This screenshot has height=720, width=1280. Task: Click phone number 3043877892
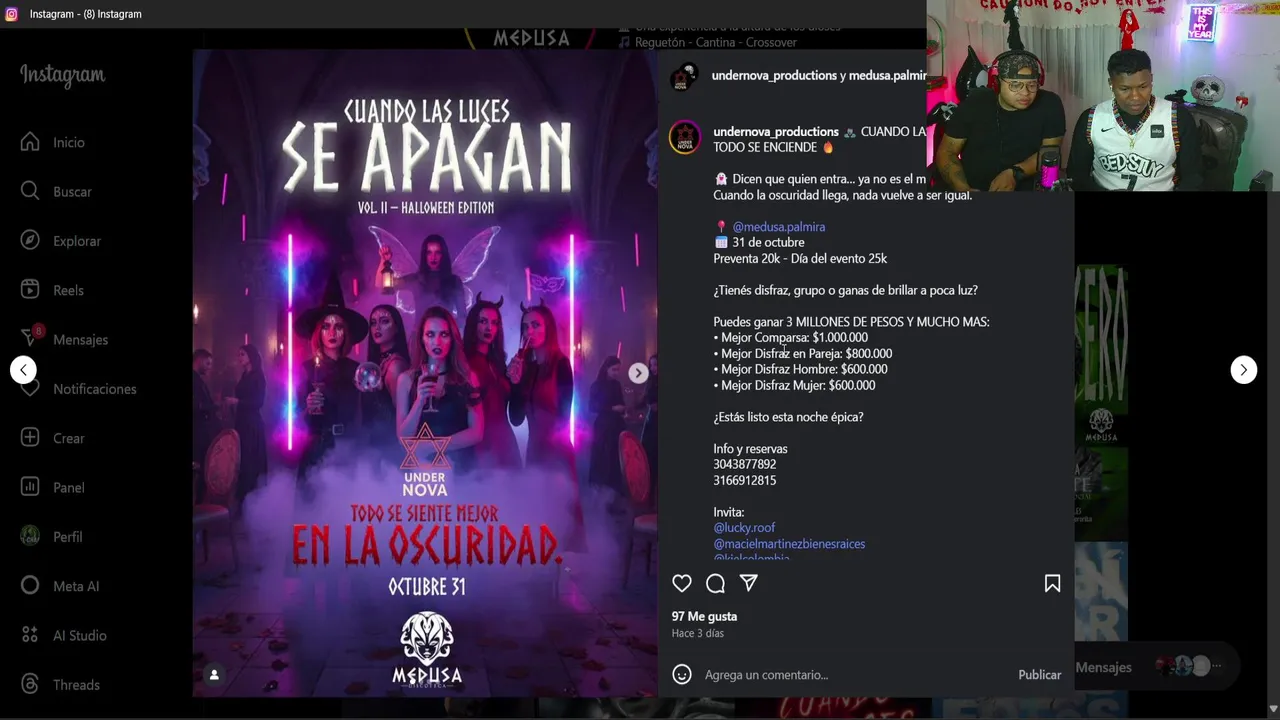click(x=744, y=464)
